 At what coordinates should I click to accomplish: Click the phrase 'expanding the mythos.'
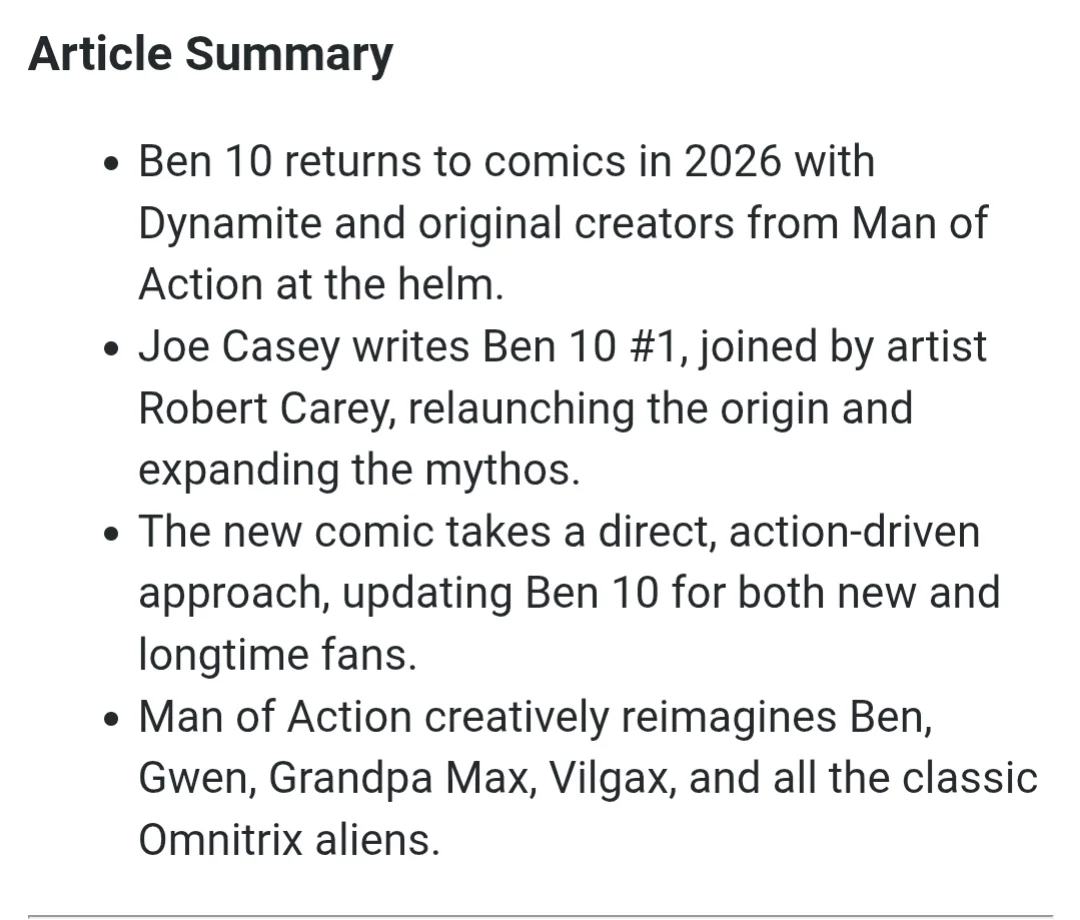pyautogui.click(x=359, y=471)
